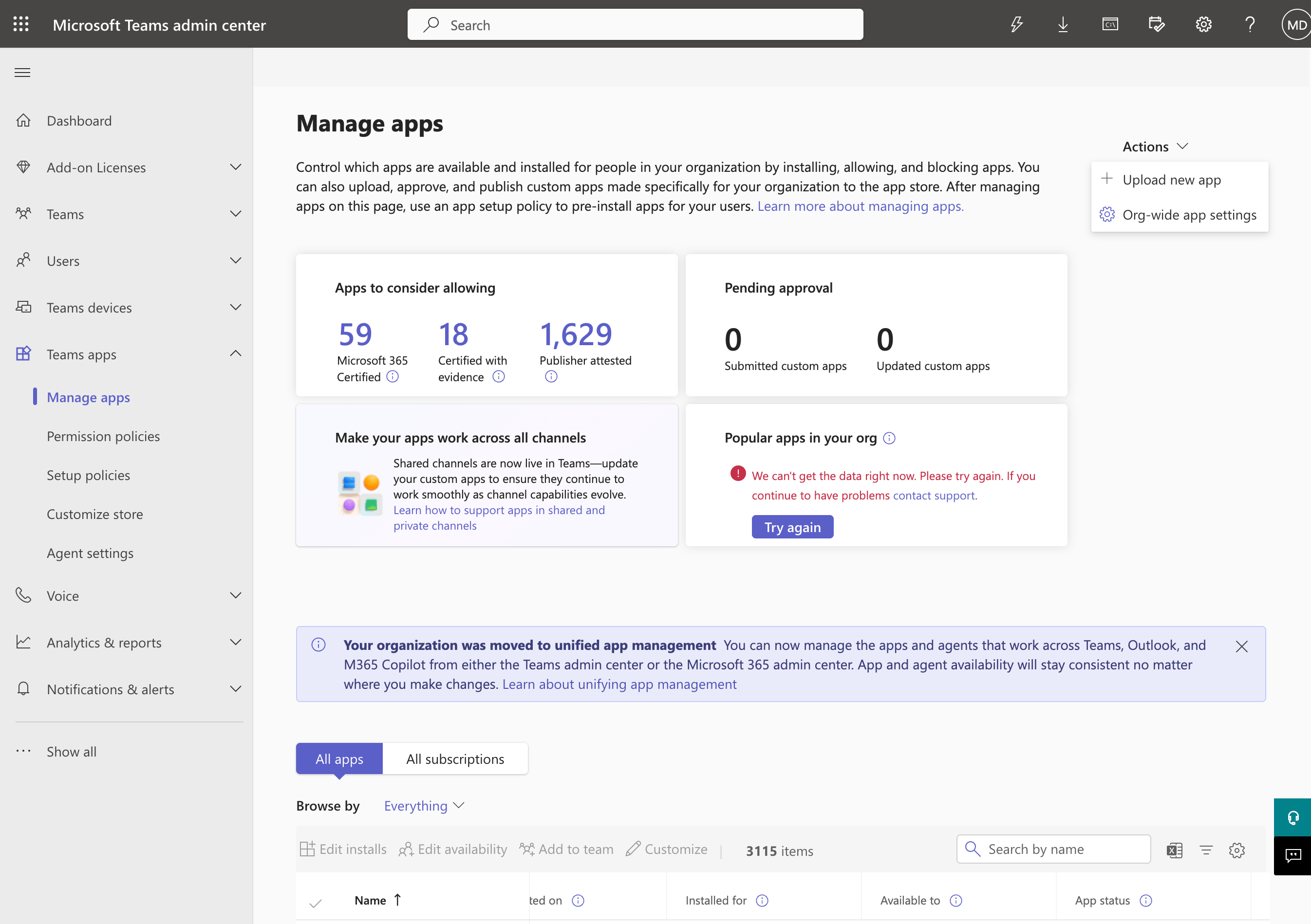The width and height of the screenshot is (1311, 924).
Task: Click the Try again button
Action: click(x=792, y=527)
